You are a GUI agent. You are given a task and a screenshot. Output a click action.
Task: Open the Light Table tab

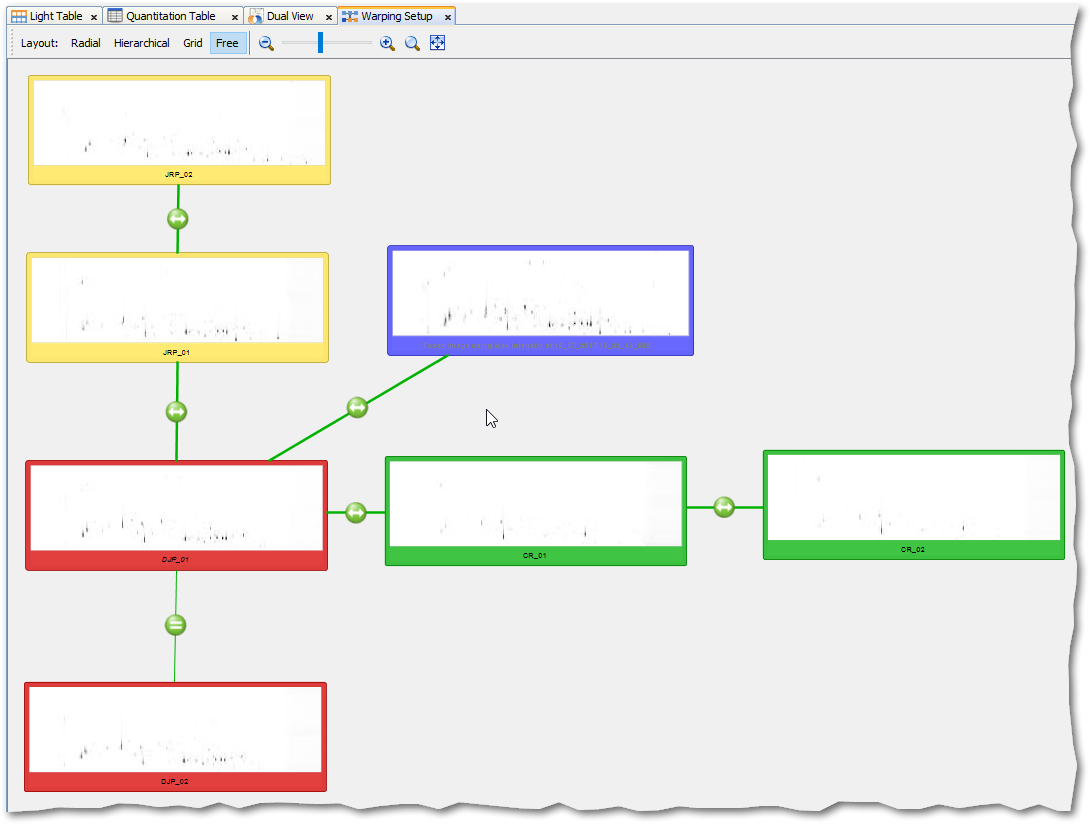pos(55,16)
